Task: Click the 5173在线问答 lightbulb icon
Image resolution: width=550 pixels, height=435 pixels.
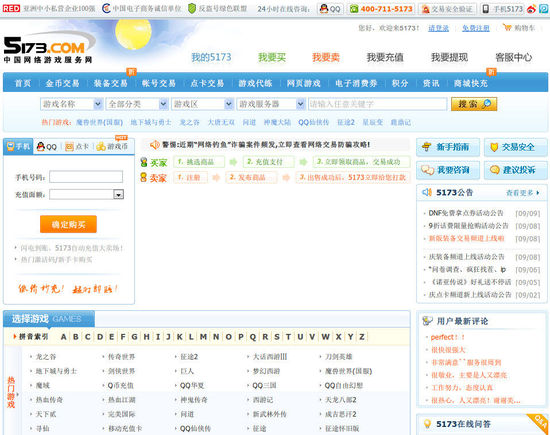Action: pos(427,424)
